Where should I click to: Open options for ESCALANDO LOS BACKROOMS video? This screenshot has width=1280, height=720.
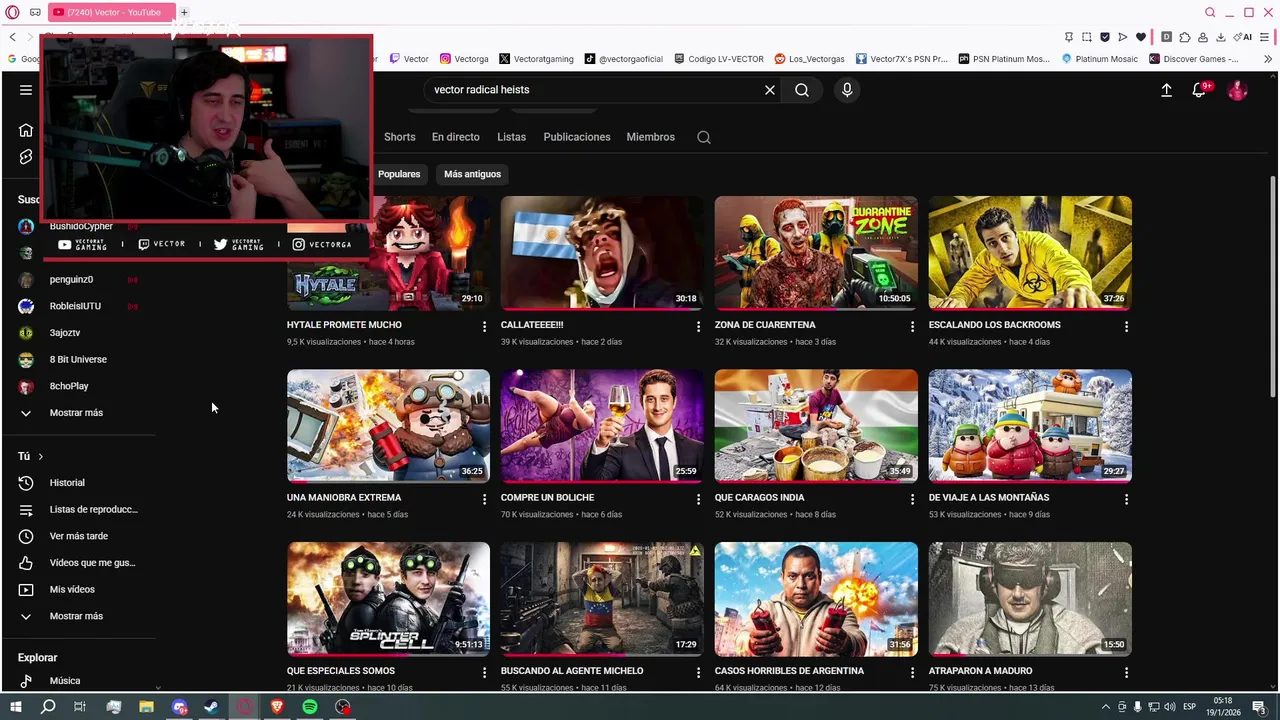(1126, 327)
